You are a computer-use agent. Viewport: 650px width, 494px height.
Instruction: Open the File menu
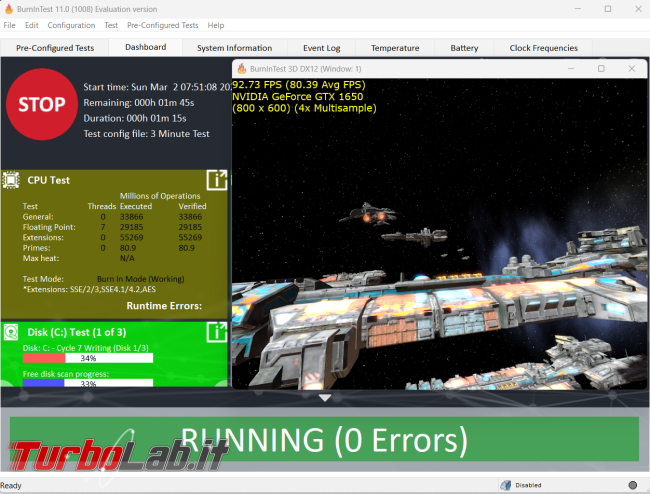tap(9, 25)
